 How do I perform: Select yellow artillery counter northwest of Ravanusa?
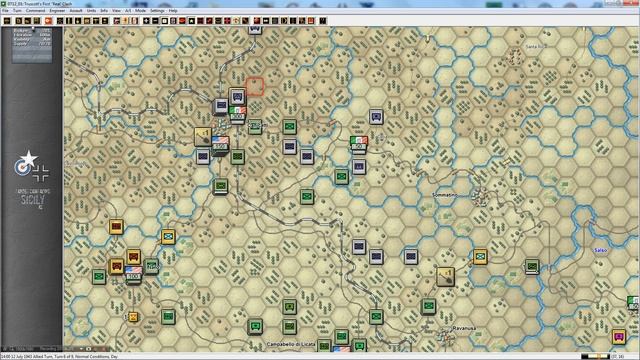tap(445, 276)
